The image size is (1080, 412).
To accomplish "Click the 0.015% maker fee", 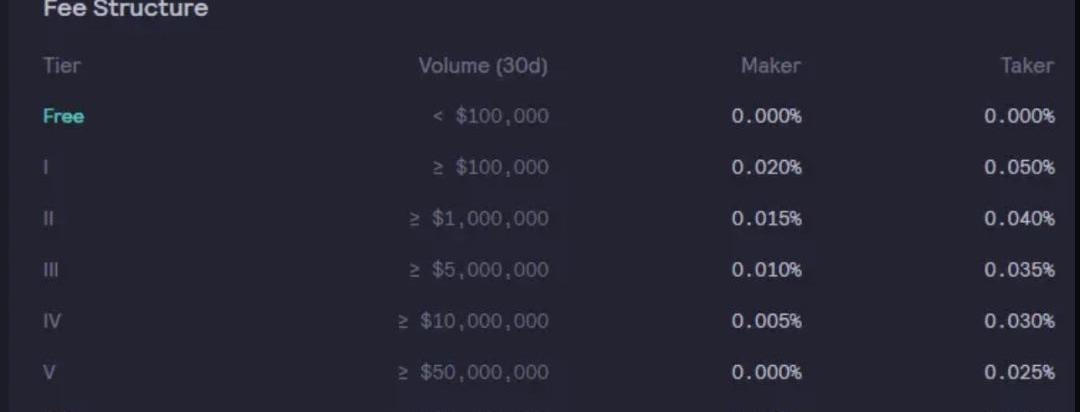I will (767, 218).
